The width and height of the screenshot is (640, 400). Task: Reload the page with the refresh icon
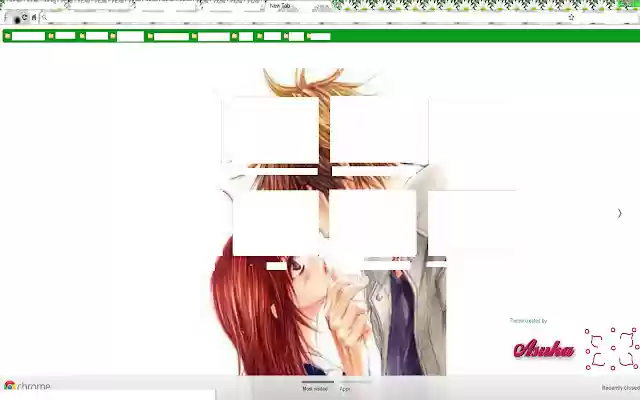24,17
